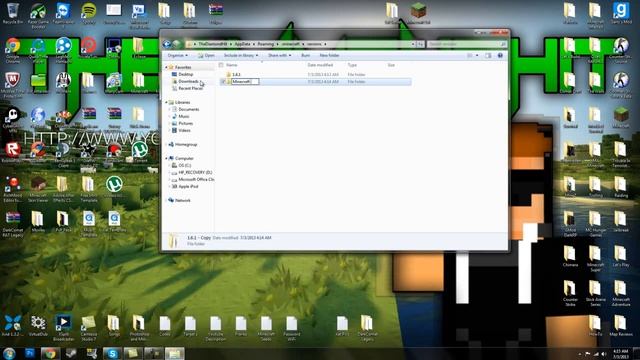640x360 pixels.
Task: Open Skype from the taskbar
Action: pos(112,353)
